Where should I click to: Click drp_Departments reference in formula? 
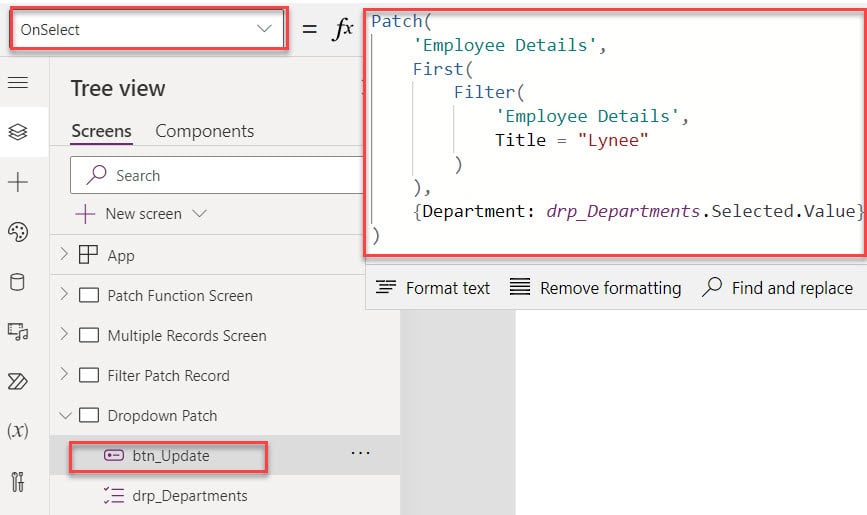623,211
